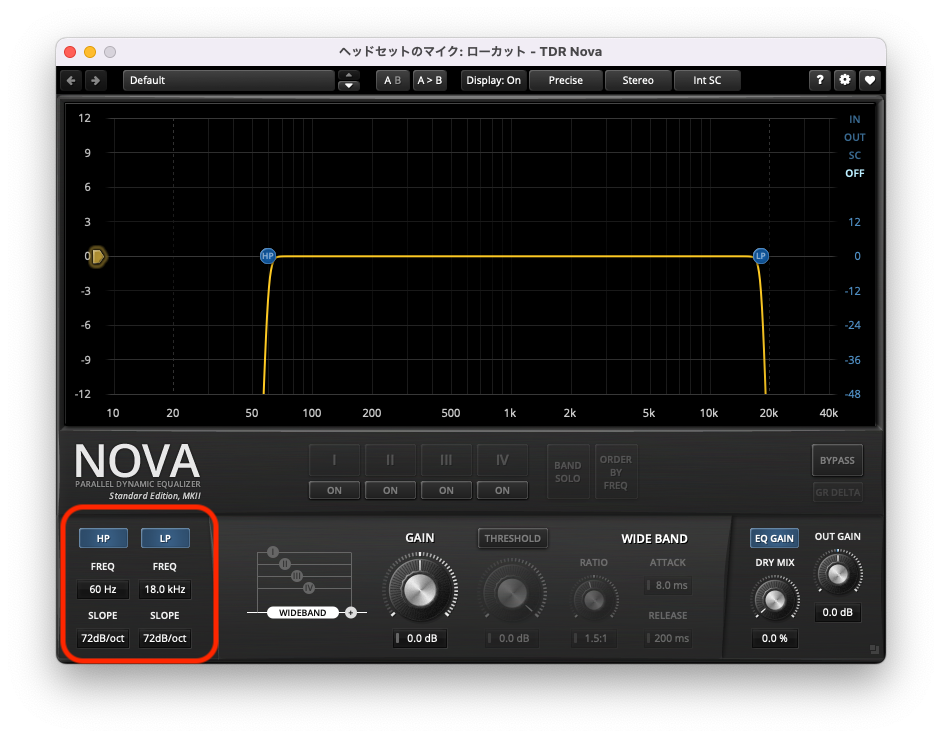The height and width of the screenshot is (738, 942).
Task: Select band IV button
Action: (x=502, y=460)
